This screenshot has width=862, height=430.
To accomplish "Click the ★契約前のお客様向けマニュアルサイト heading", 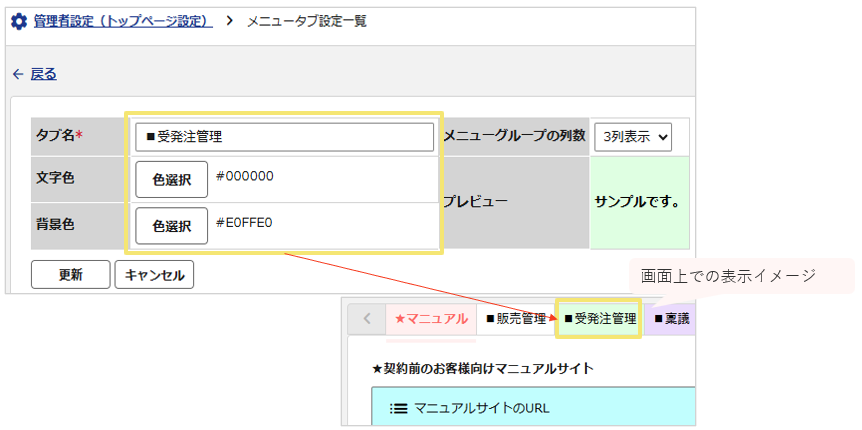I will pyautogui.click(x=483, y=368).
